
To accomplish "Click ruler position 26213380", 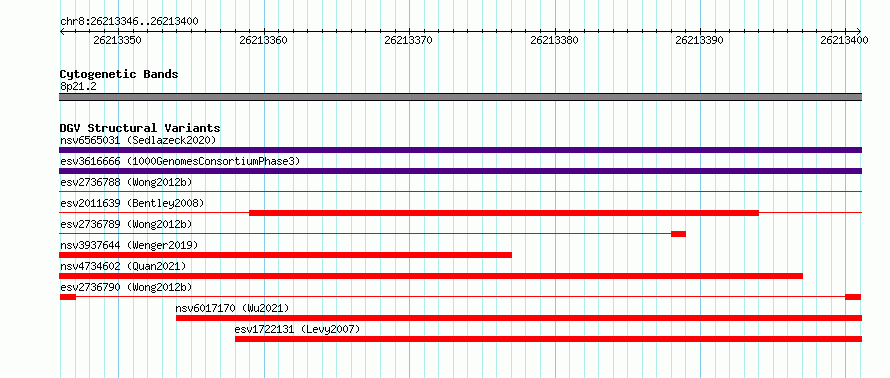I will click(x=554, y=40).
